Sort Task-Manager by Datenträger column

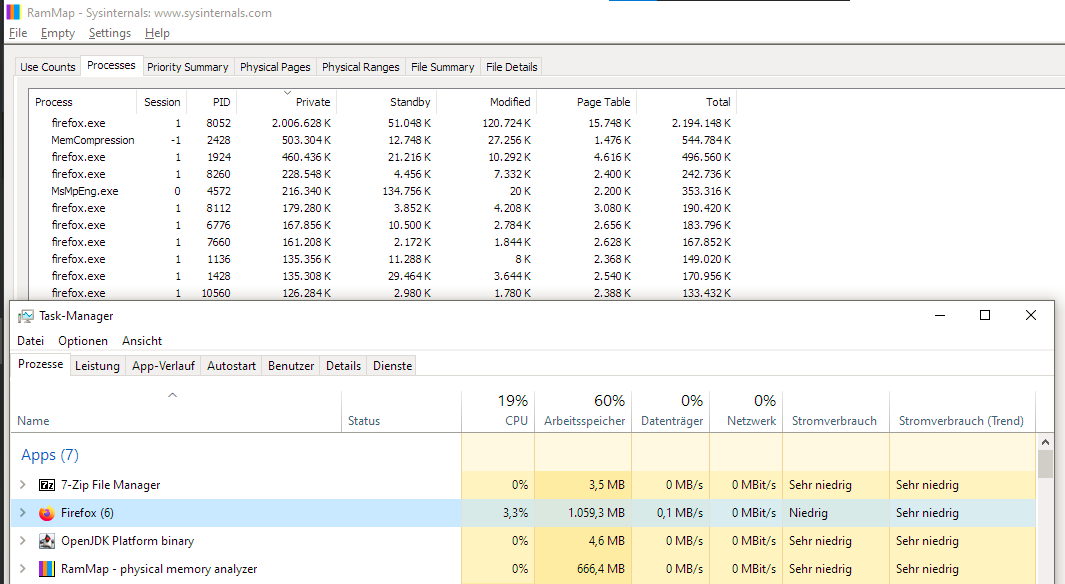[x=671, y=412]
